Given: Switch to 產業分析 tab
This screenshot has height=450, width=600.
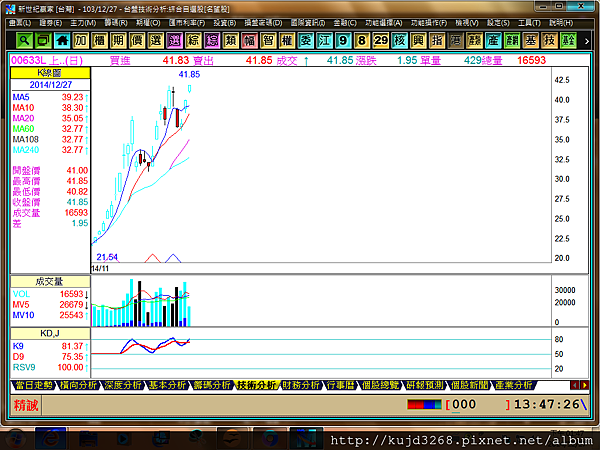Looking at the screenshot, I should click(513, 385).
